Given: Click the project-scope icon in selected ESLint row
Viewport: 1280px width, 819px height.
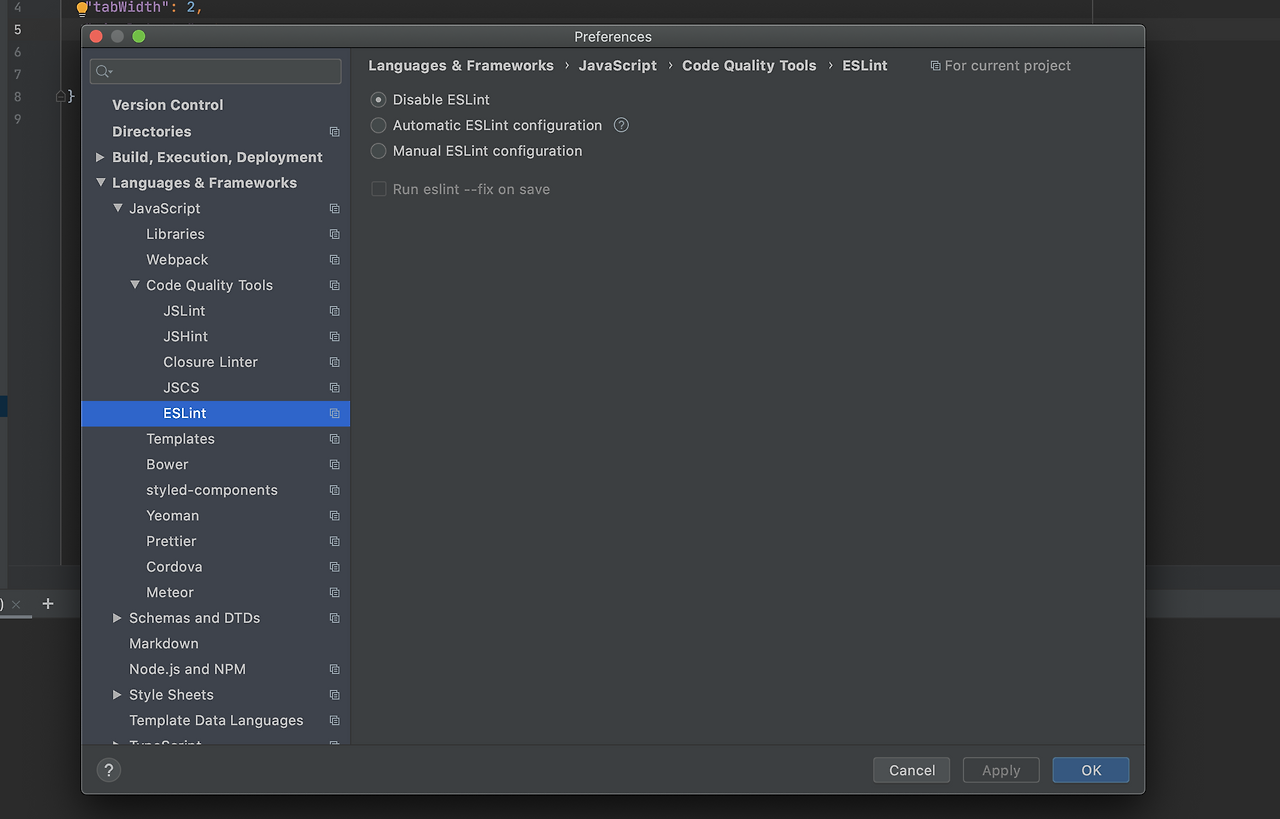Looking at the screenshot, I should click(335, 414).
